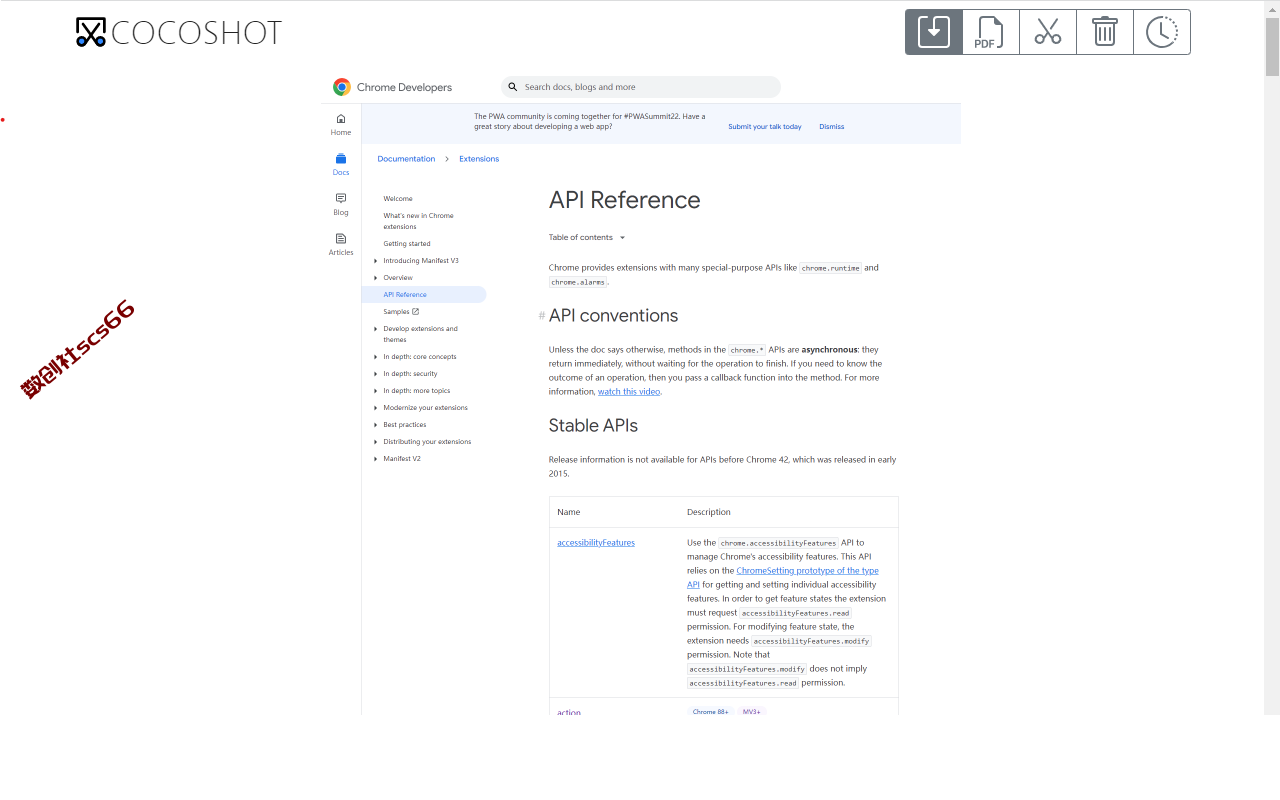Go to Getting started in sidebar

pos(407,244)
